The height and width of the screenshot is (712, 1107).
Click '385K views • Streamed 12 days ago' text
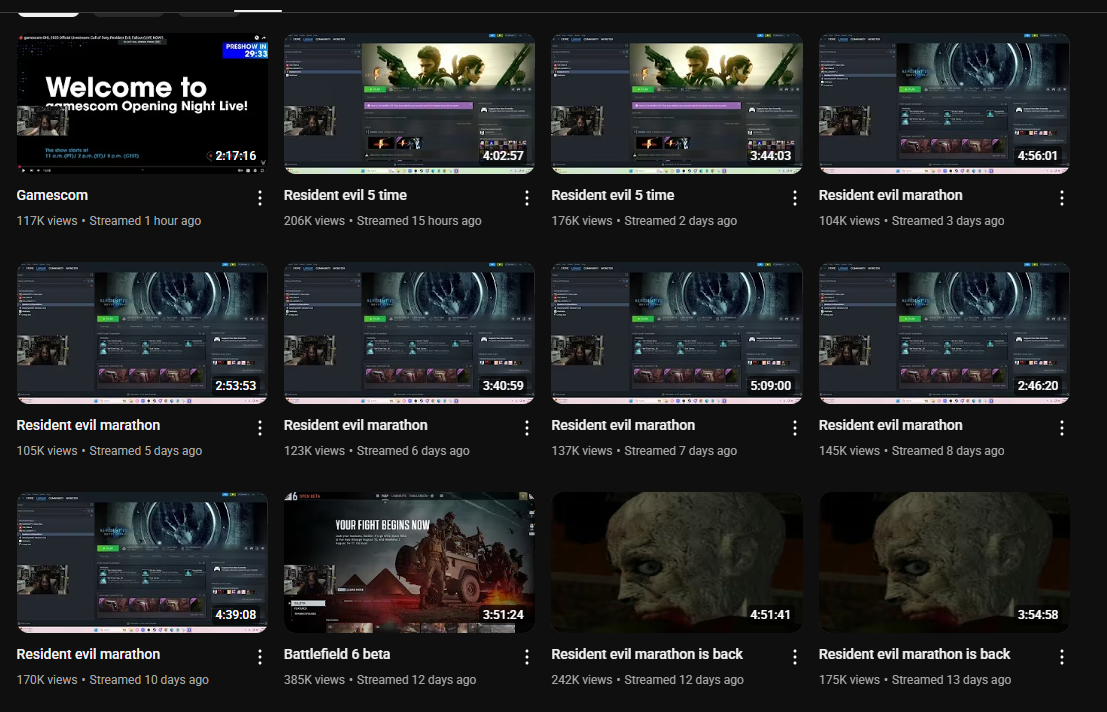point(380,680)
